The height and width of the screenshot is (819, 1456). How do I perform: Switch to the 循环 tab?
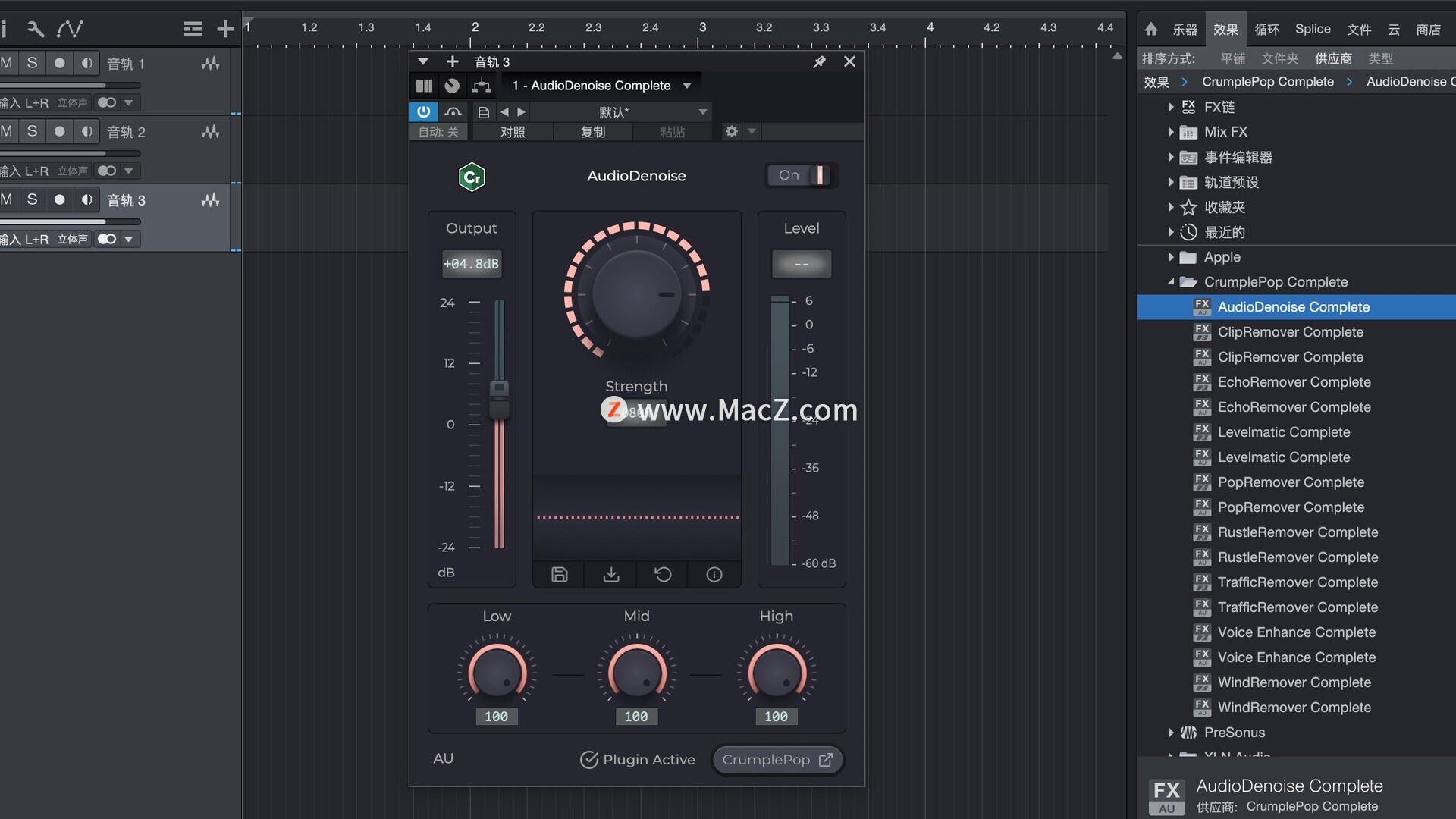point(1266,30)
